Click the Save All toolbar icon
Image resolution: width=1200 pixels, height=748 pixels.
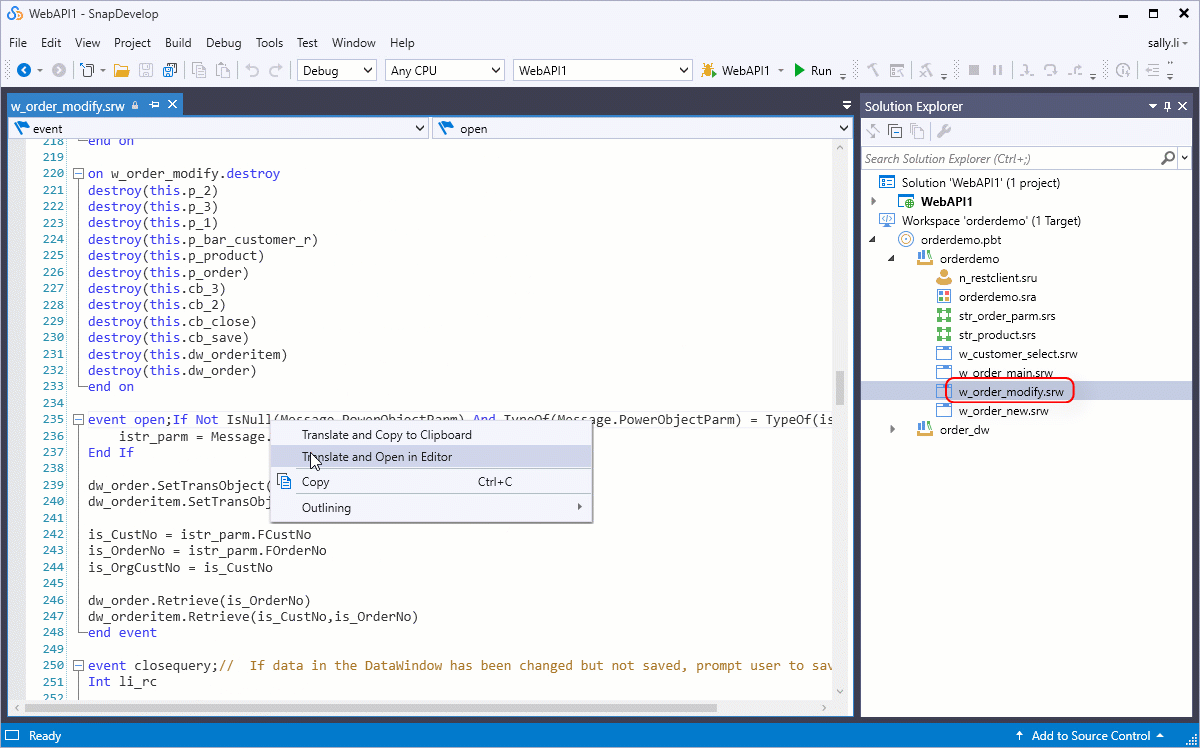[170, 70]
